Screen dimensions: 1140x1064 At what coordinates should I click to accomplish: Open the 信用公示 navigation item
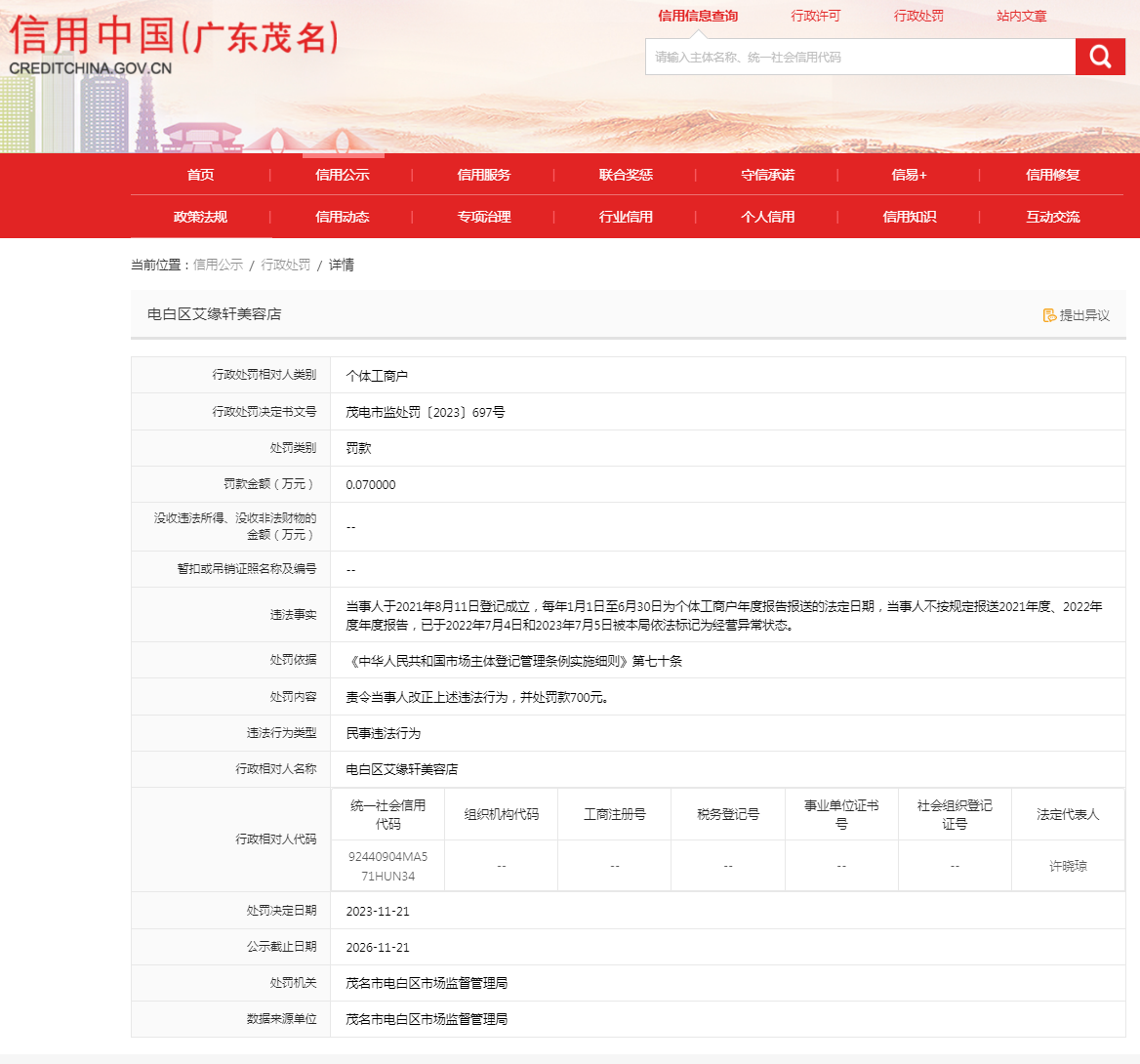point(342,175)
